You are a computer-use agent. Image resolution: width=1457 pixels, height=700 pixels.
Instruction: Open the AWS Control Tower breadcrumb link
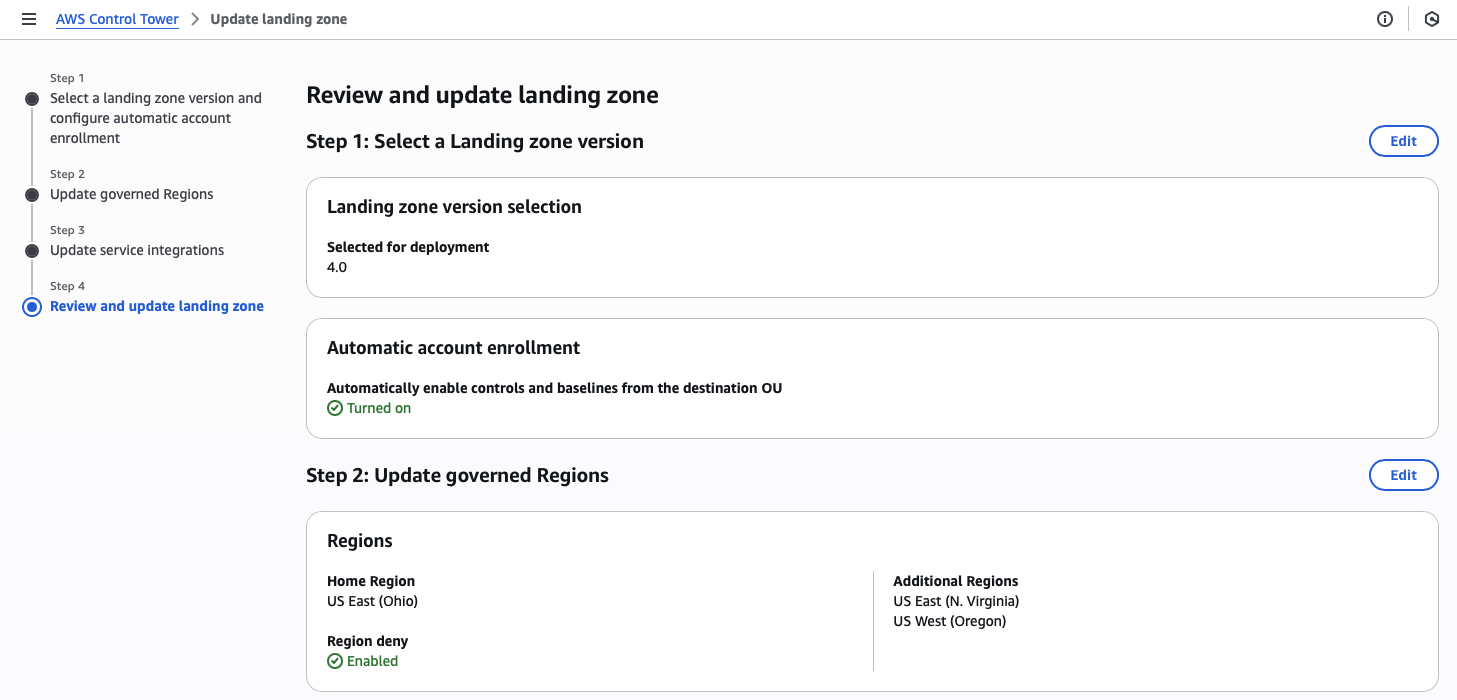click(117, 18)
